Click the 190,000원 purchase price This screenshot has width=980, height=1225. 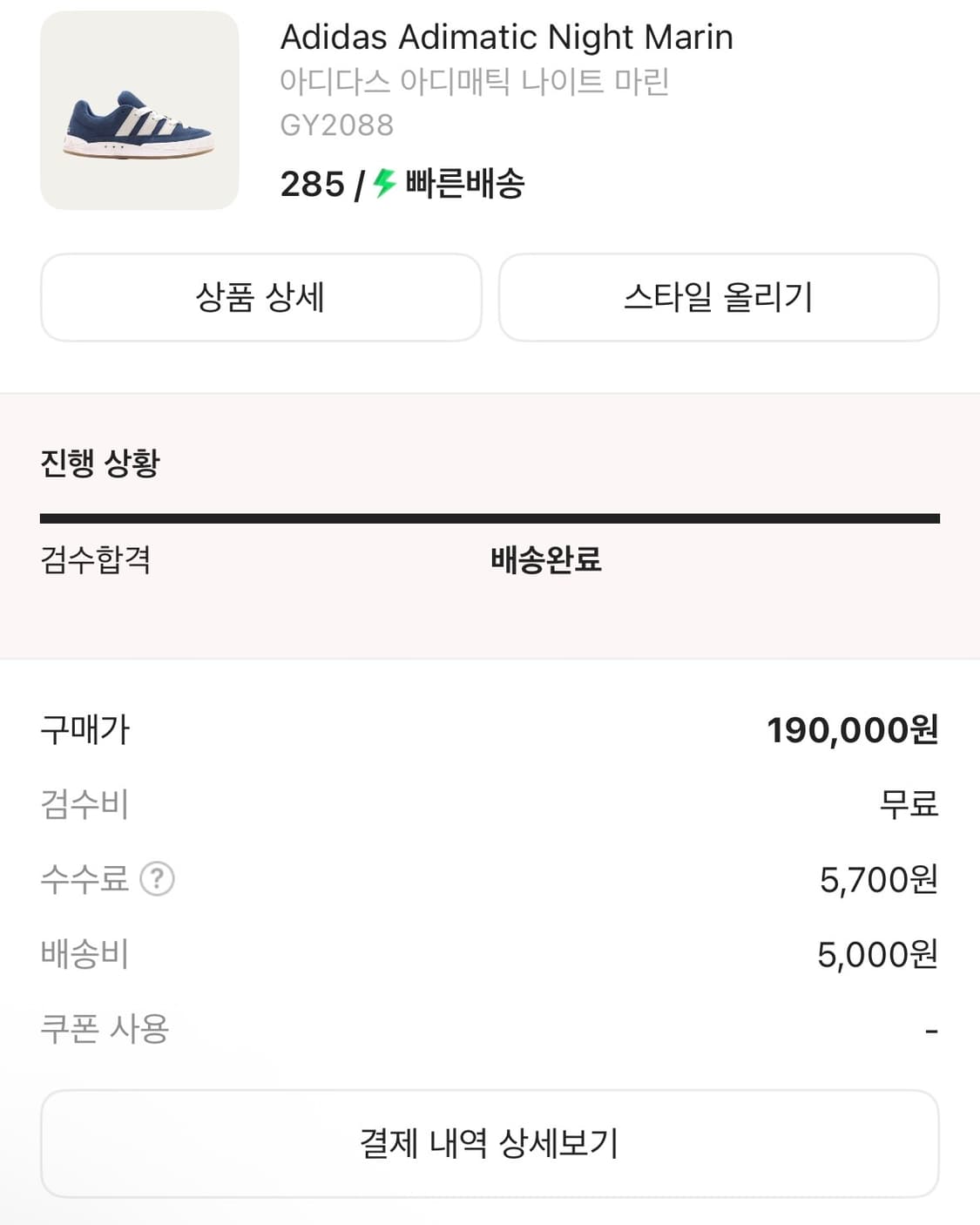(x=852, y=730)
